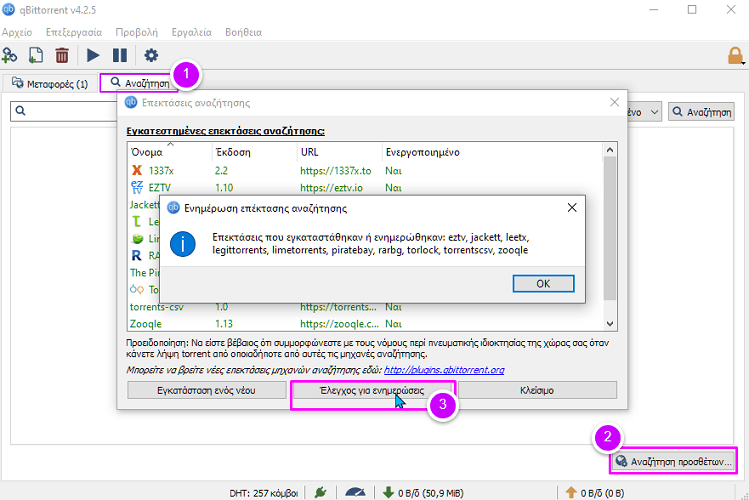Screen dimensions: 749x500
Task: Click the Αναζήτηση search button at top right
Action: pos(701,112)
